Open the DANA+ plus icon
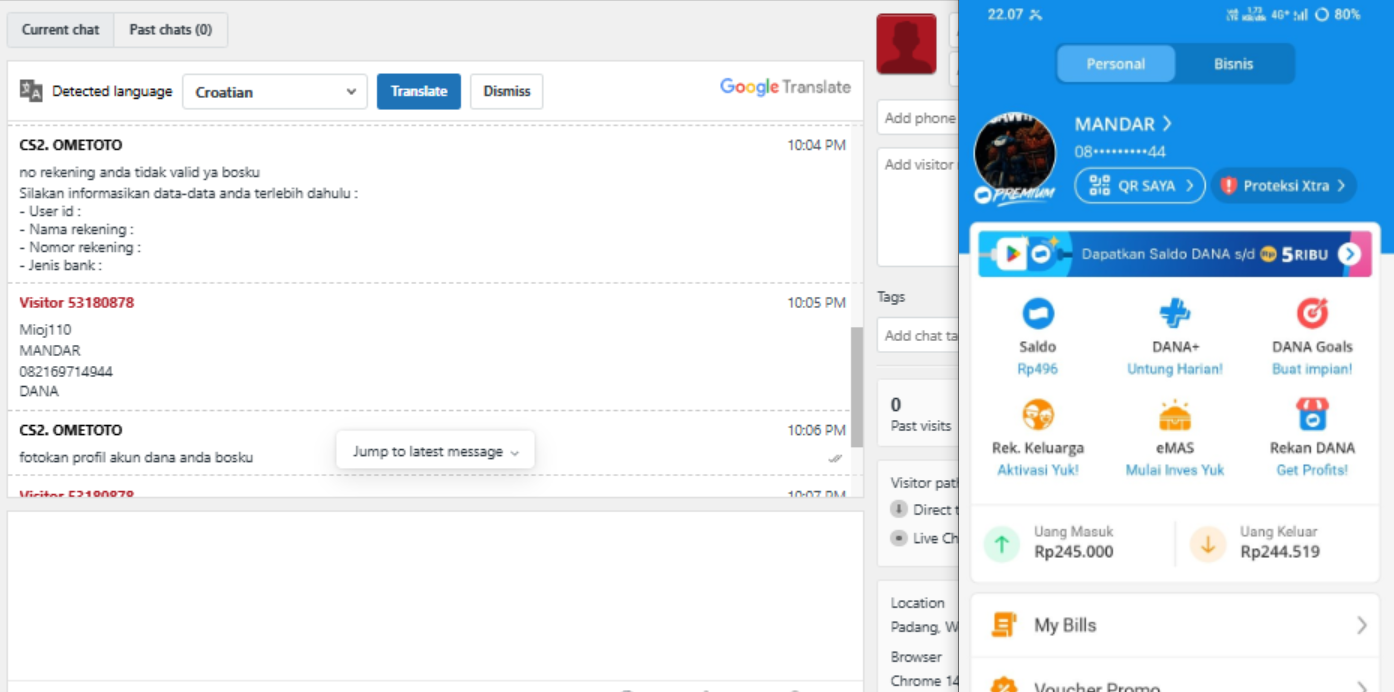 tap(1175, 314)
